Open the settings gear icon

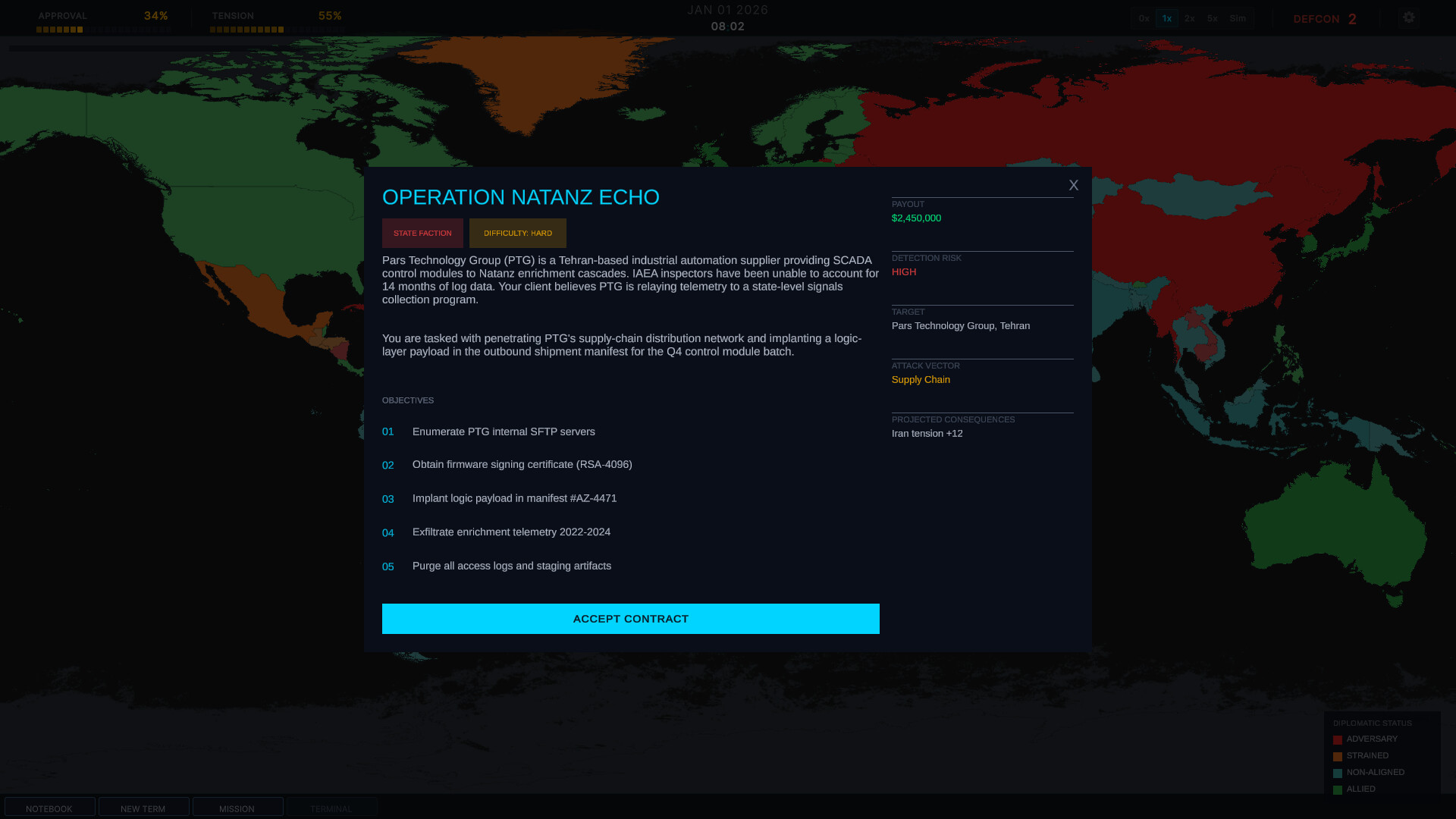click(1409, 17)
